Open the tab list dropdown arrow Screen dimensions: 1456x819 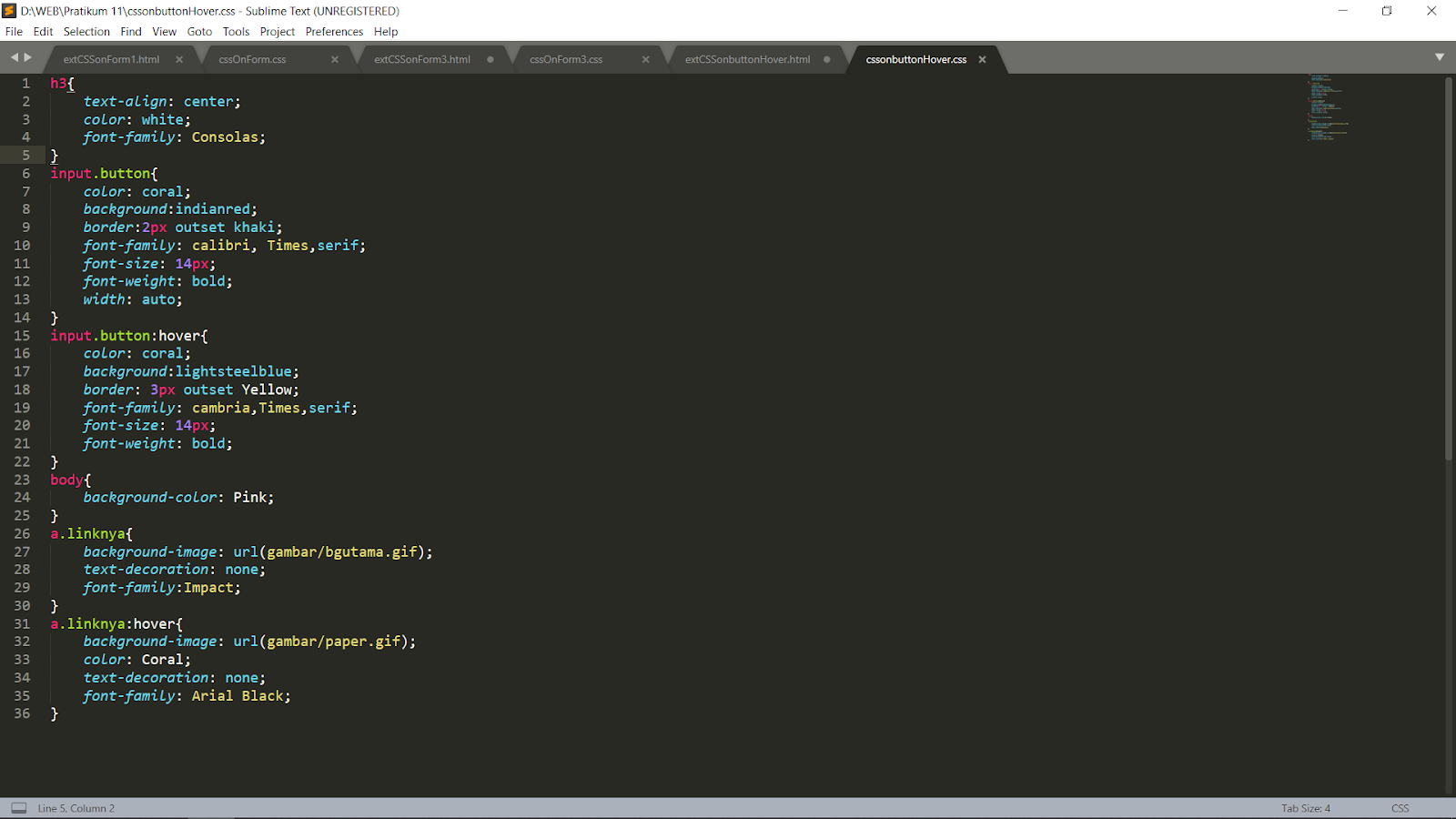click(1440, 57)
